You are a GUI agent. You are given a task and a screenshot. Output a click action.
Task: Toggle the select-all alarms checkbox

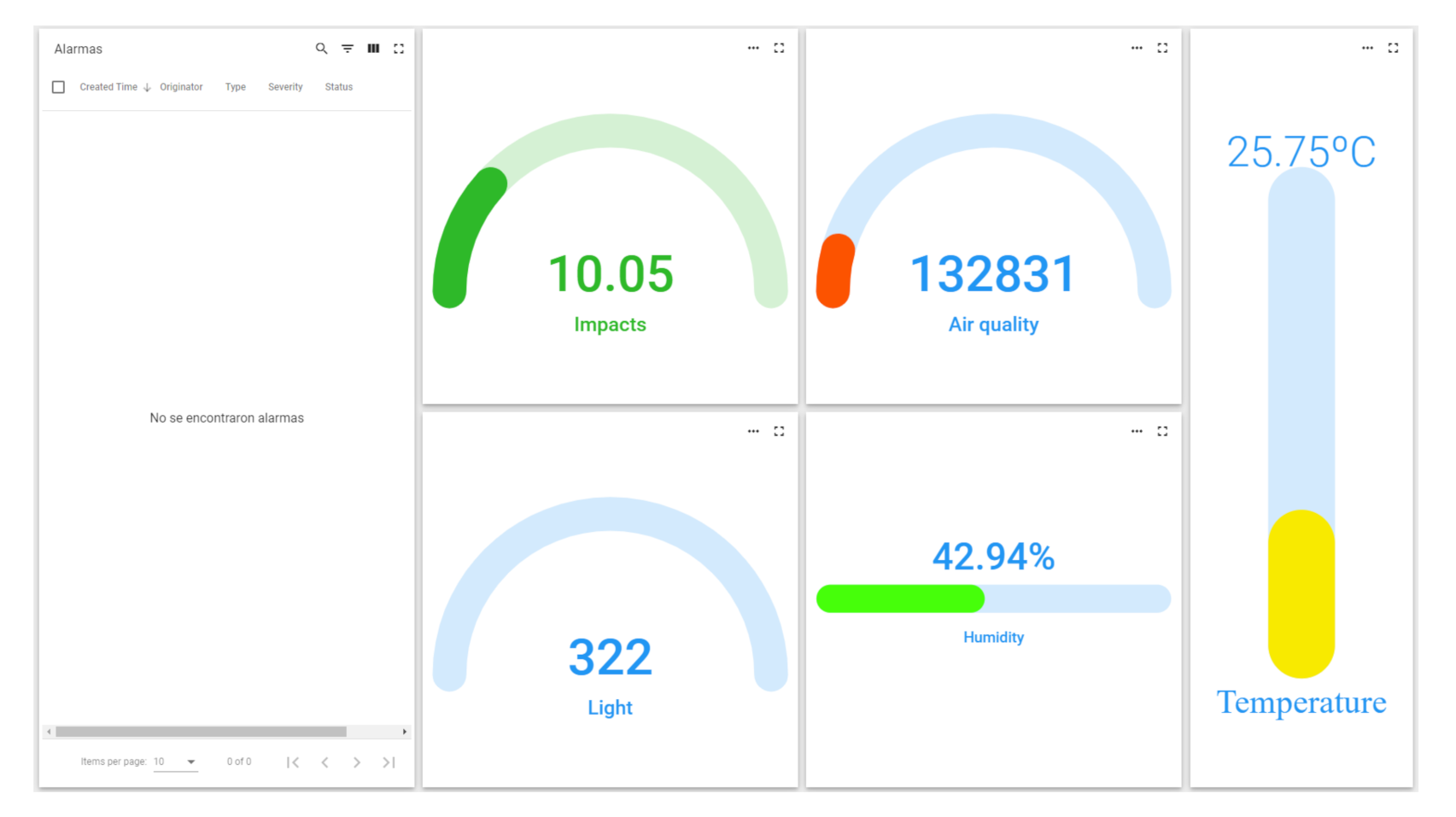click(58, 87)
